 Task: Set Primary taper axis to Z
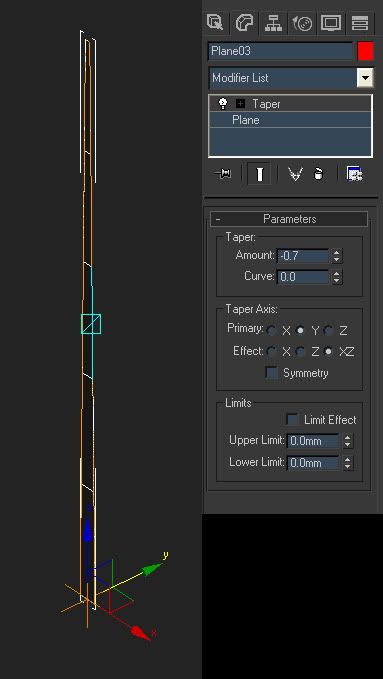[329, 331]
